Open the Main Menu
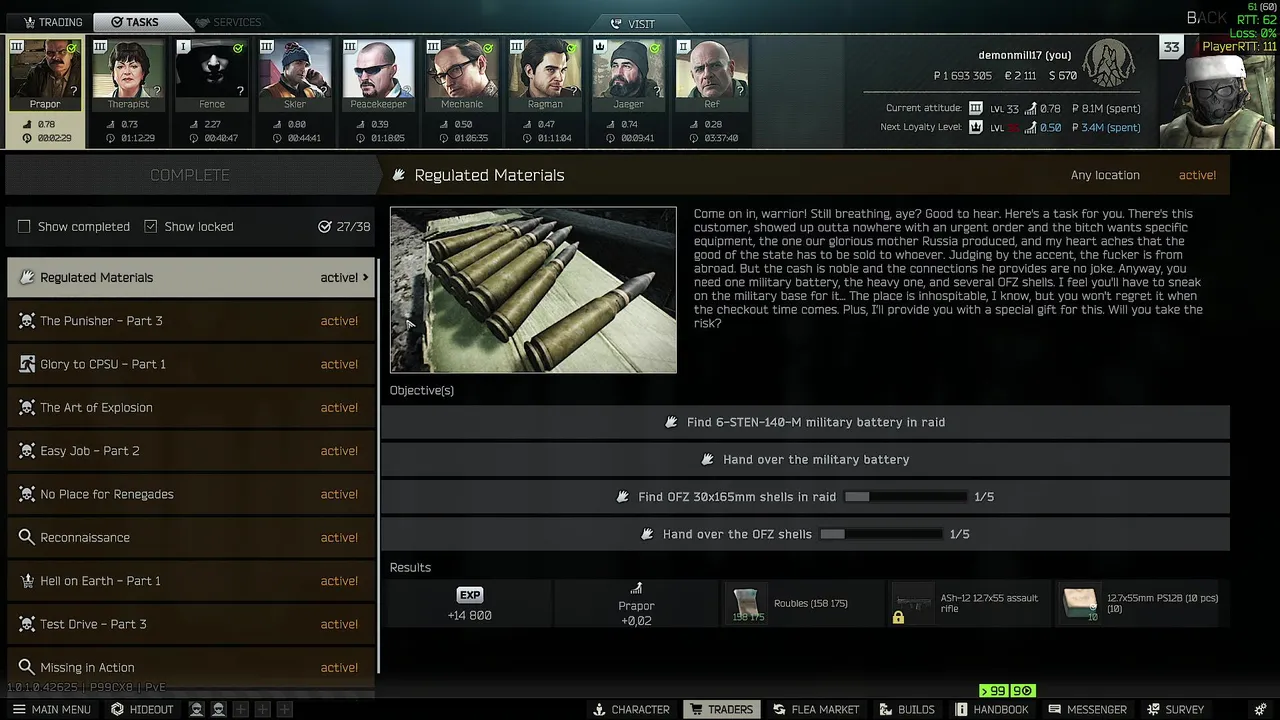The width and height of the screenshot is (1280, 720). point(51,709)
